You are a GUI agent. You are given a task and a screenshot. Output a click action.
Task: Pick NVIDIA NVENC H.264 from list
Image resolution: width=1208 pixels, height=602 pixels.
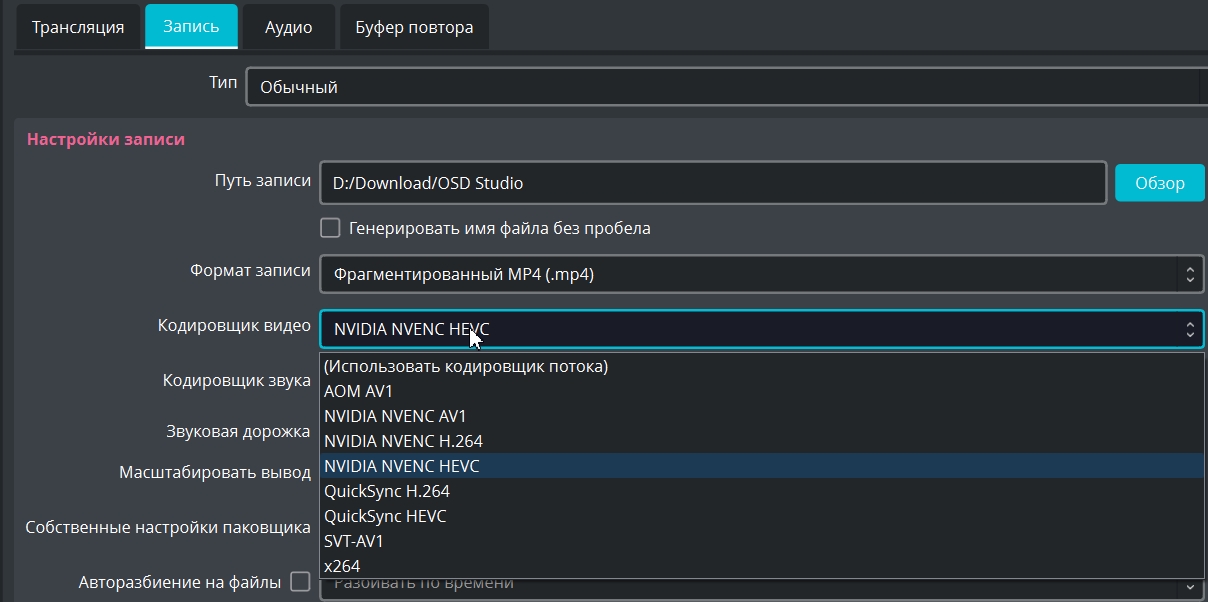pyautogui.click(x=403, y=441)
